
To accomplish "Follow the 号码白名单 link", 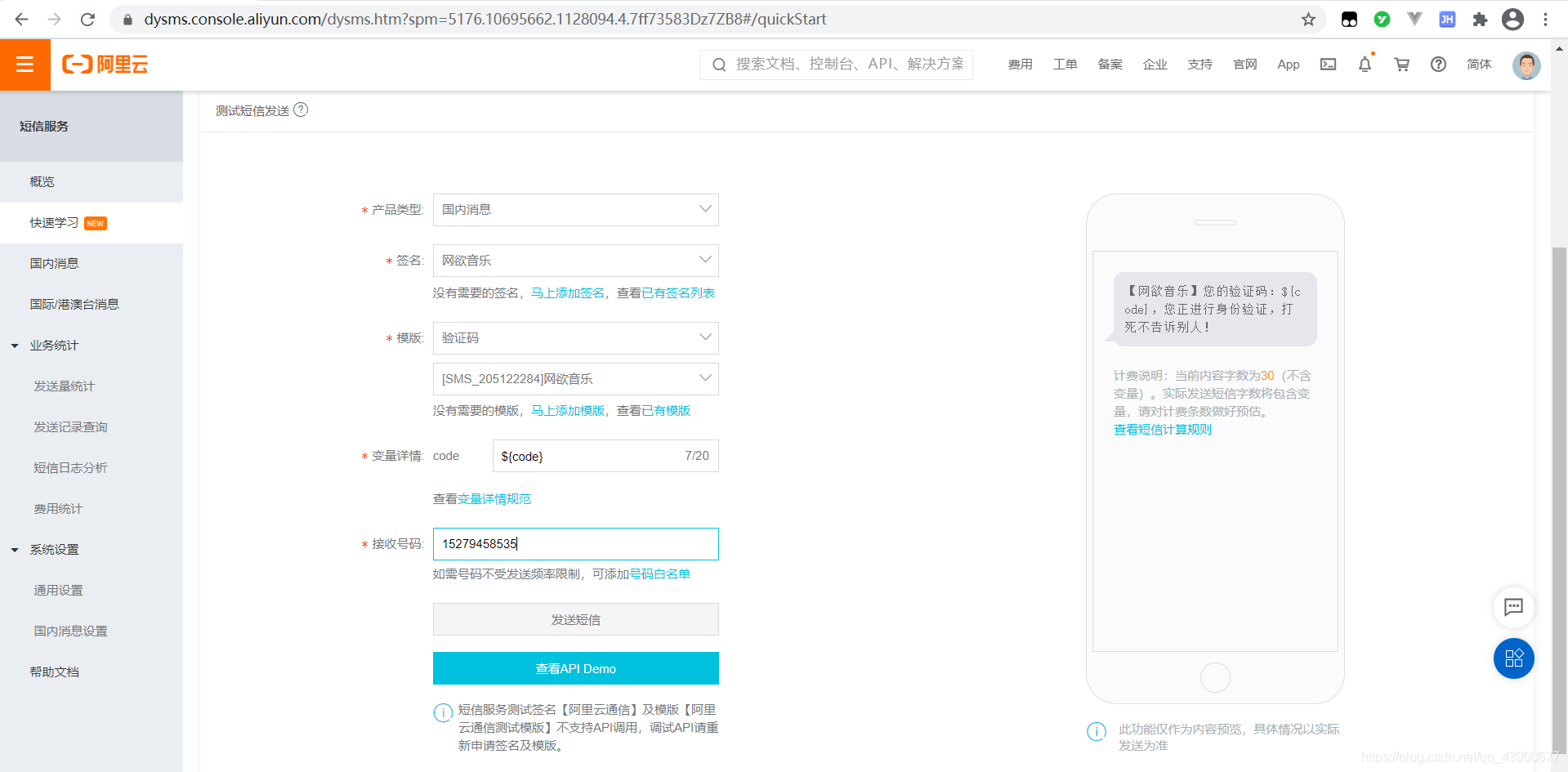I will (659, 574).
